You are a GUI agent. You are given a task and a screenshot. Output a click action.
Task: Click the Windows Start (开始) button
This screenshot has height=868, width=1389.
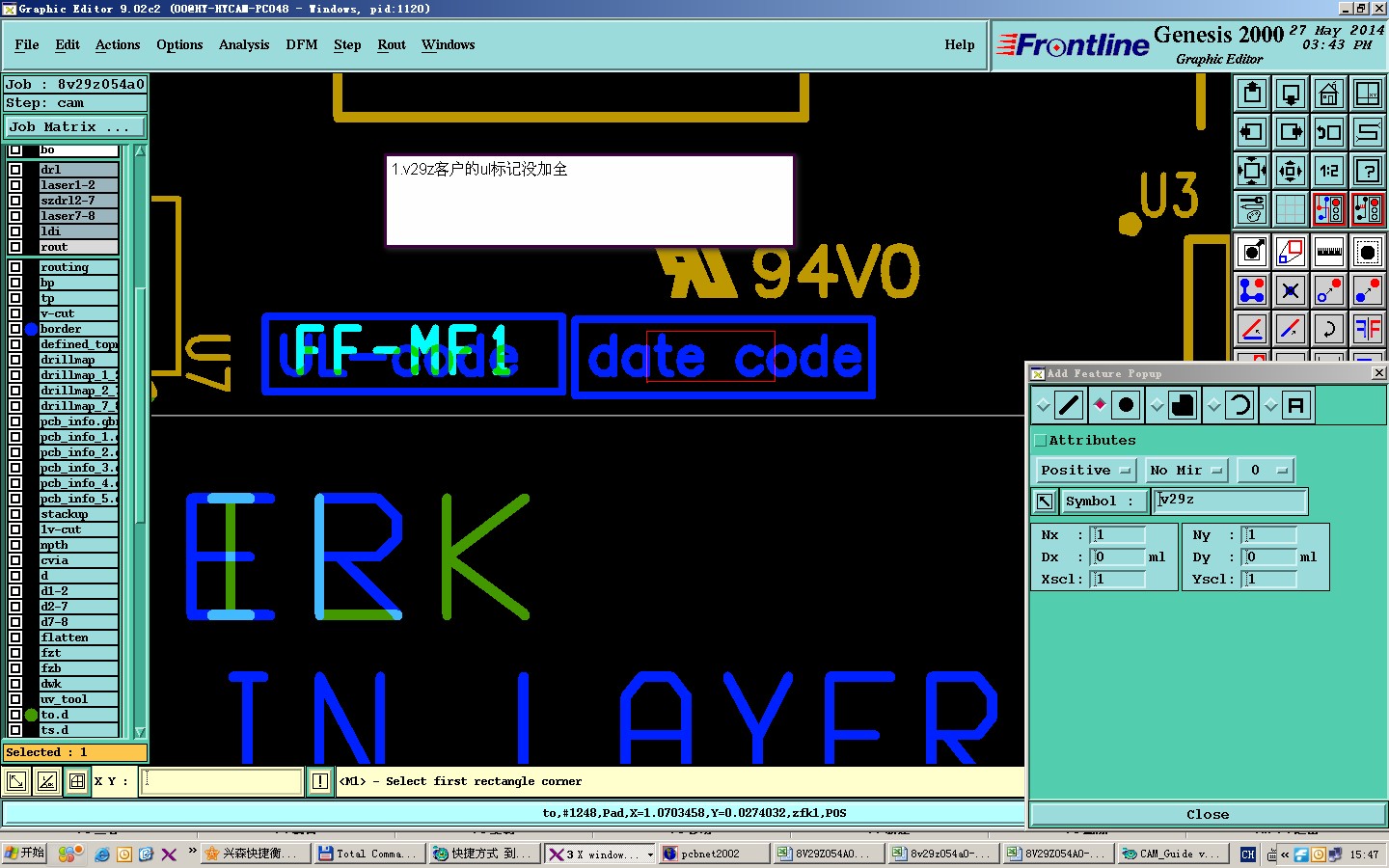pyautogui.click(x=25, y=854)
